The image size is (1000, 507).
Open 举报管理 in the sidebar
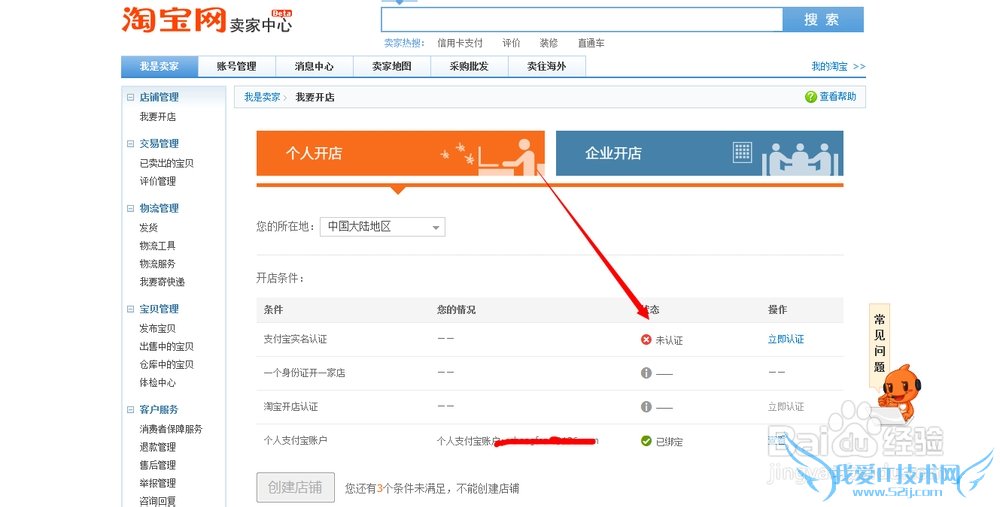point(158,483)
